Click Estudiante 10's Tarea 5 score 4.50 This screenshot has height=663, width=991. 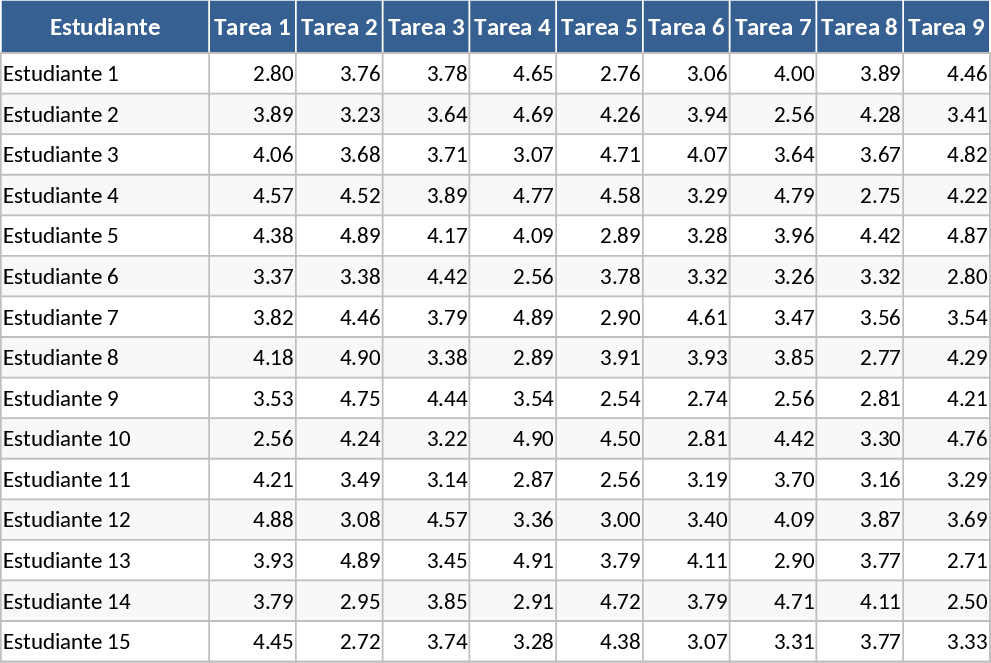(x=619, y=439)
